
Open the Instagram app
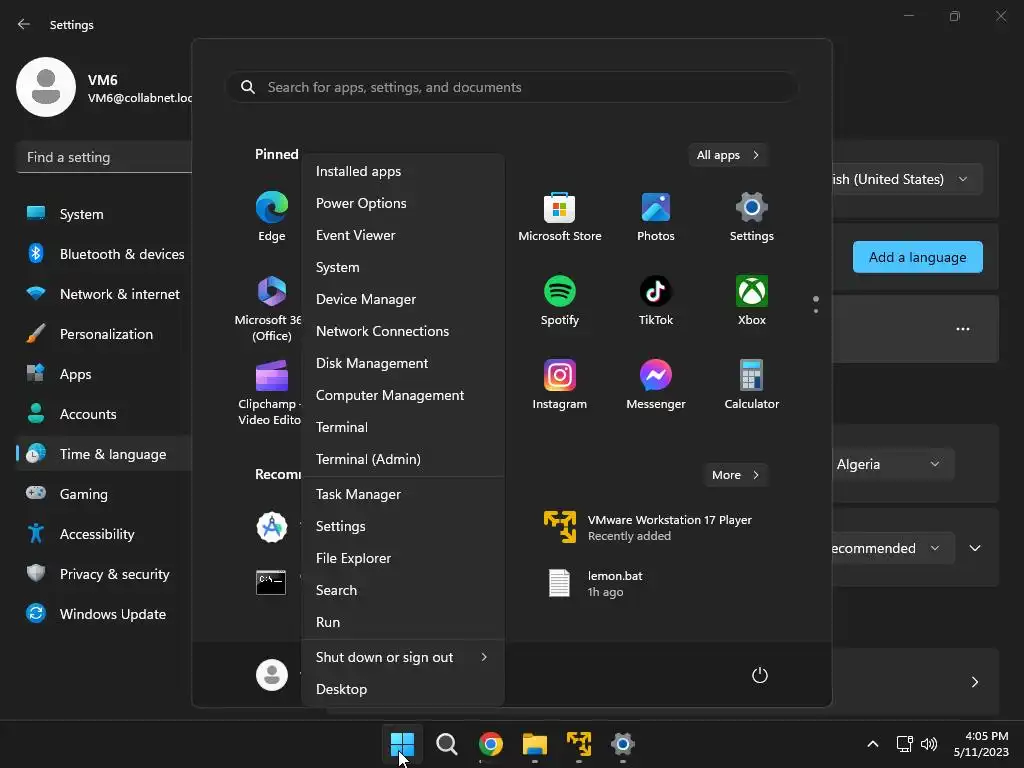(x=560, y=384)
